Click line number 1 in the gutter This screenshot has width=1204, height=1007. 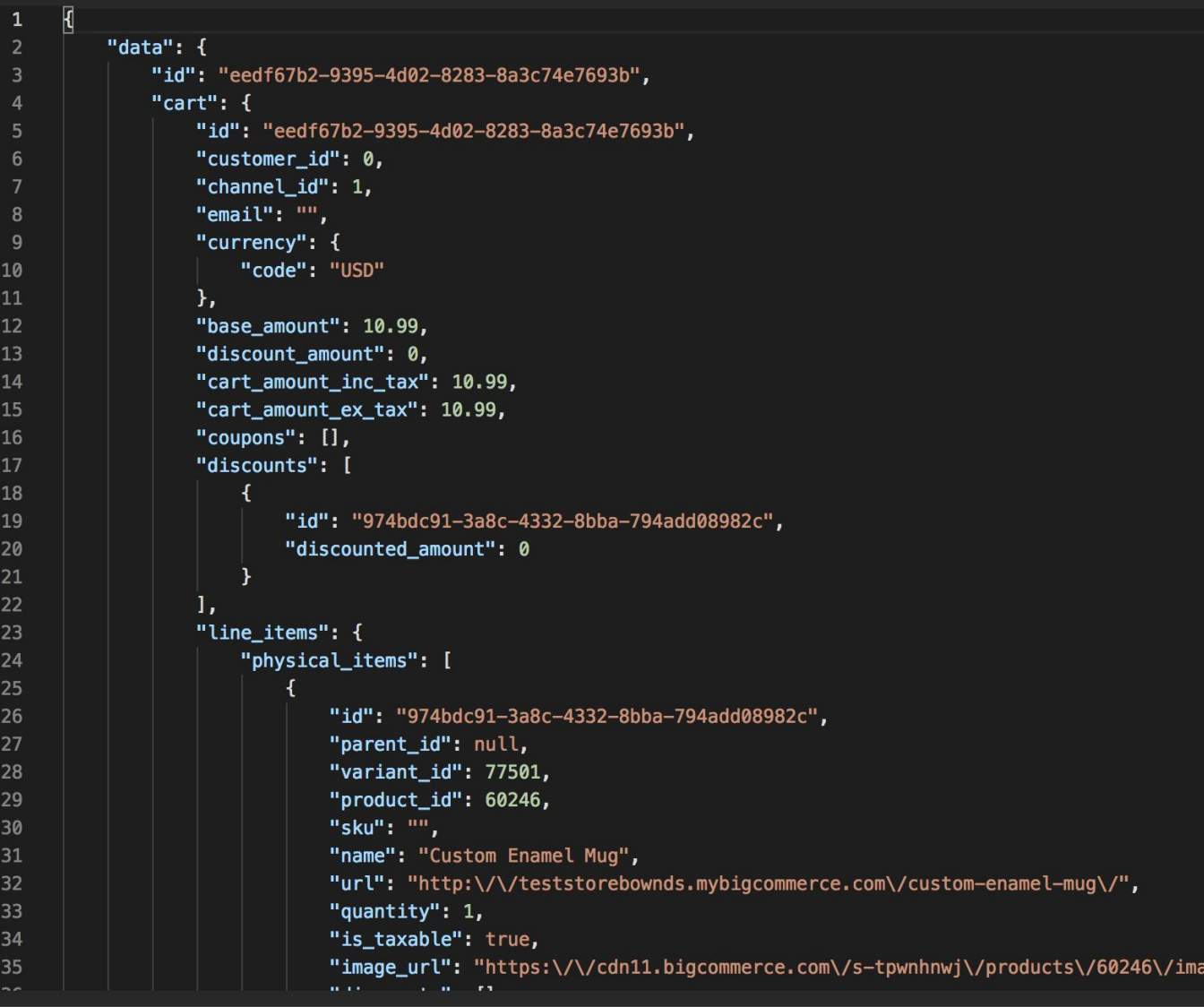[x=16, y=19]
